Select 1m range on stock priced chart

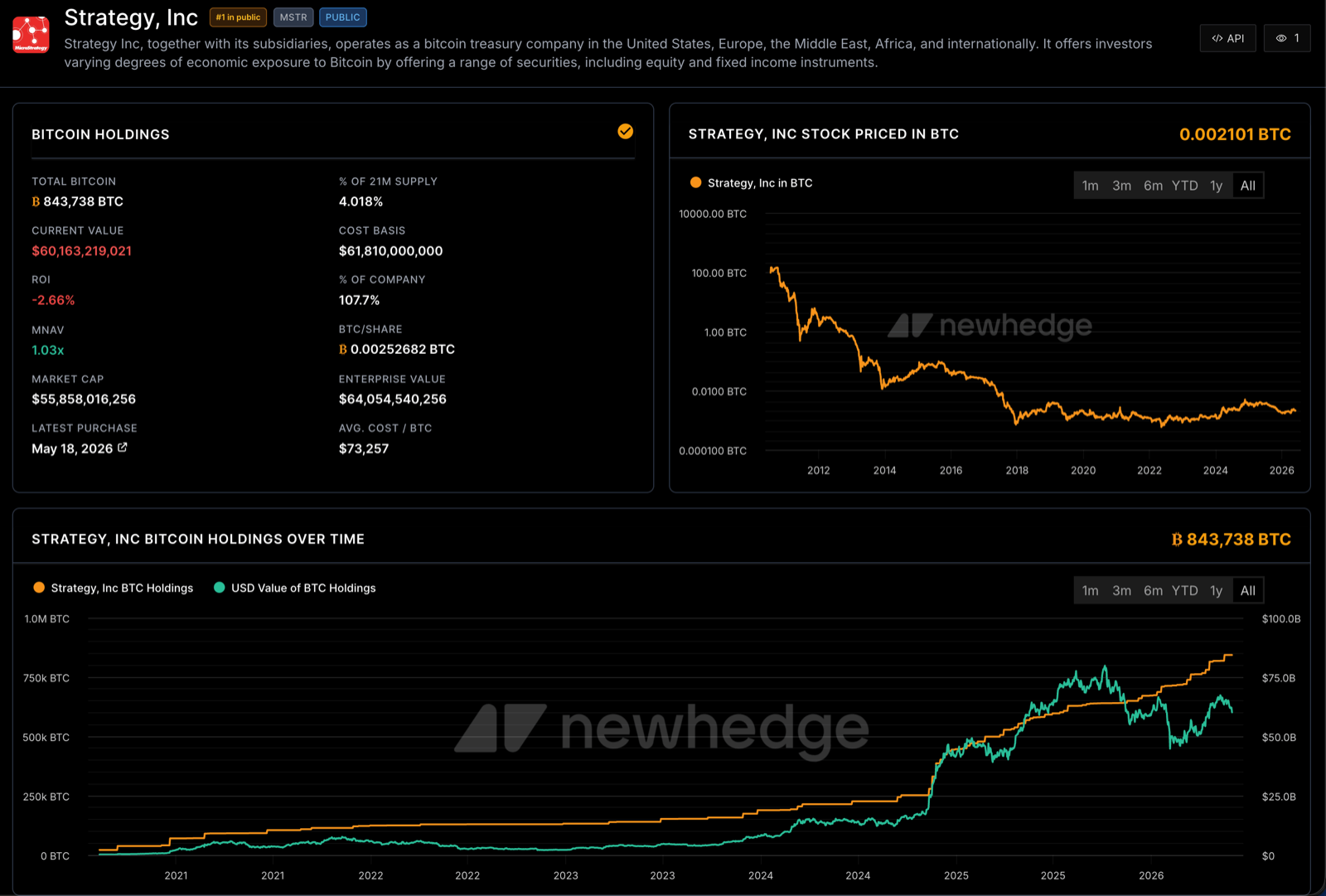(x=1090, y=186)
